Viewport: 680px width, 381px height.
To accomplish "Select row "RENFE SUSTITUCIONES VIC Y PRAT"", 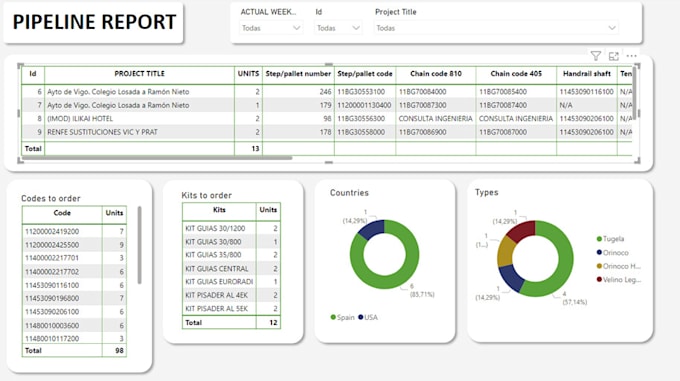I will tap(327, 132).
